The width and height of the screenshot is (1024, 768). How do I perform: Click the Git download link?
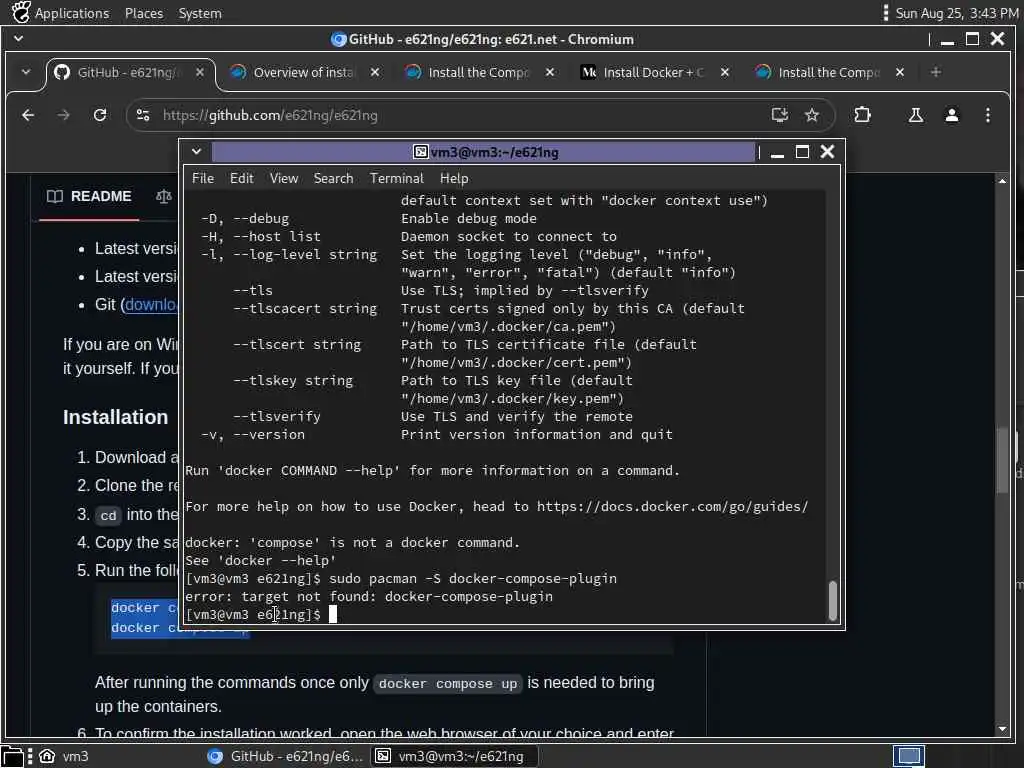pyautogui.click(x=151, y=305)
